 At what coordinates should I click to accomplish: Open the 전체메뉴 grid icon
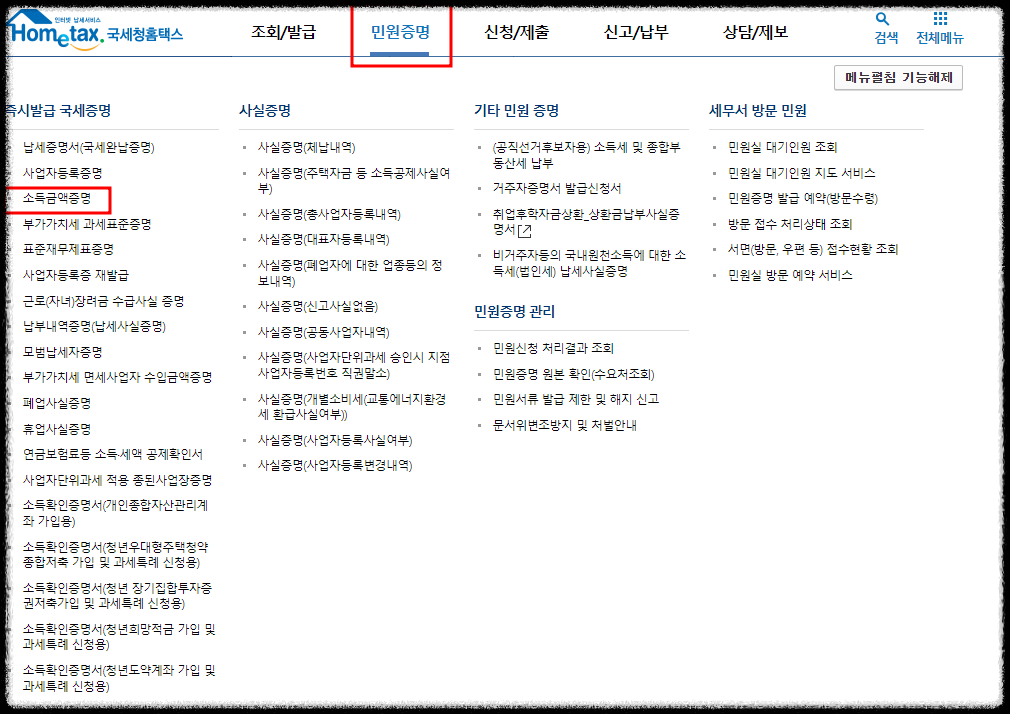(938, 20)
